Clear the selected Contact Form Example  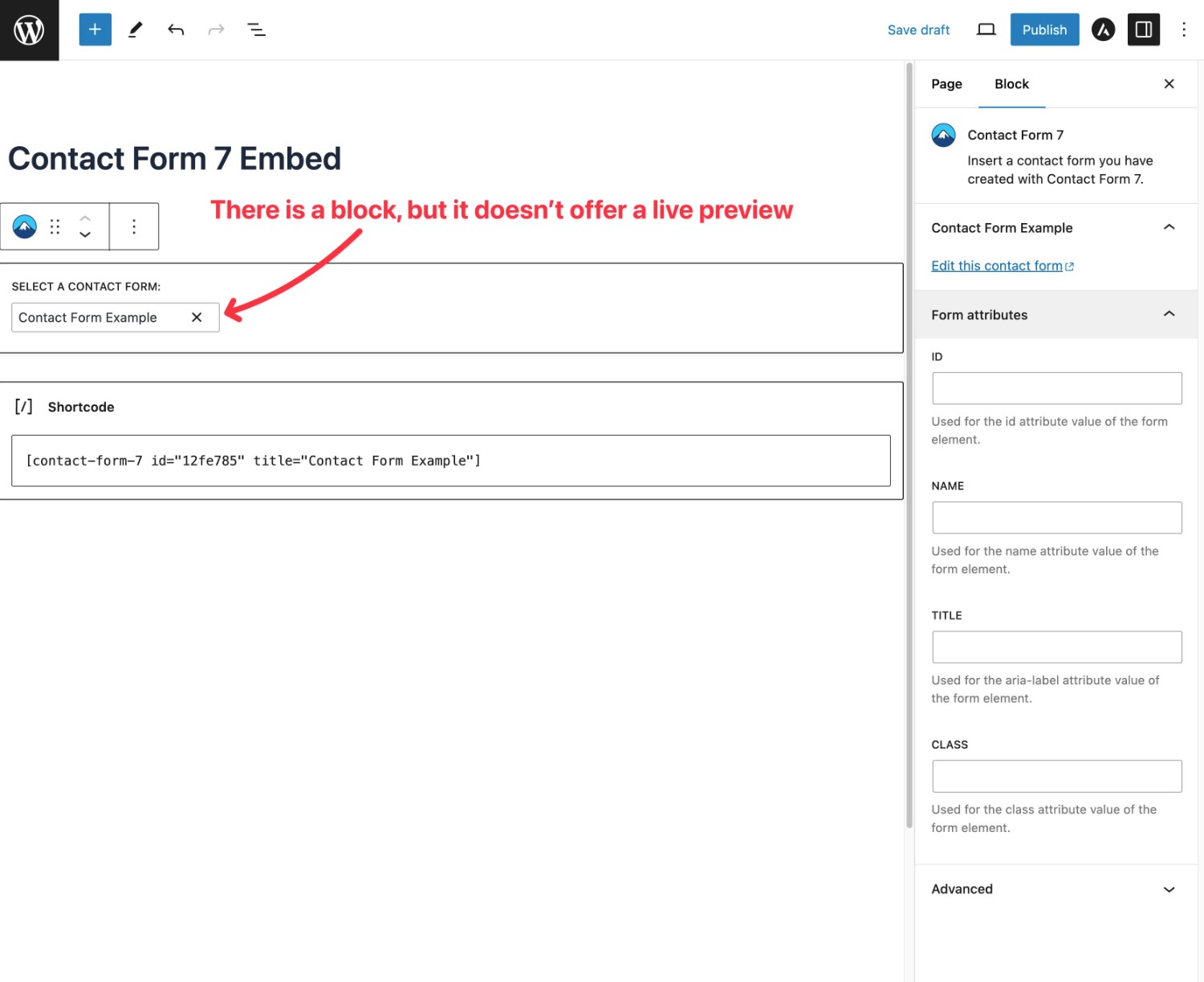tap(197, 318)
